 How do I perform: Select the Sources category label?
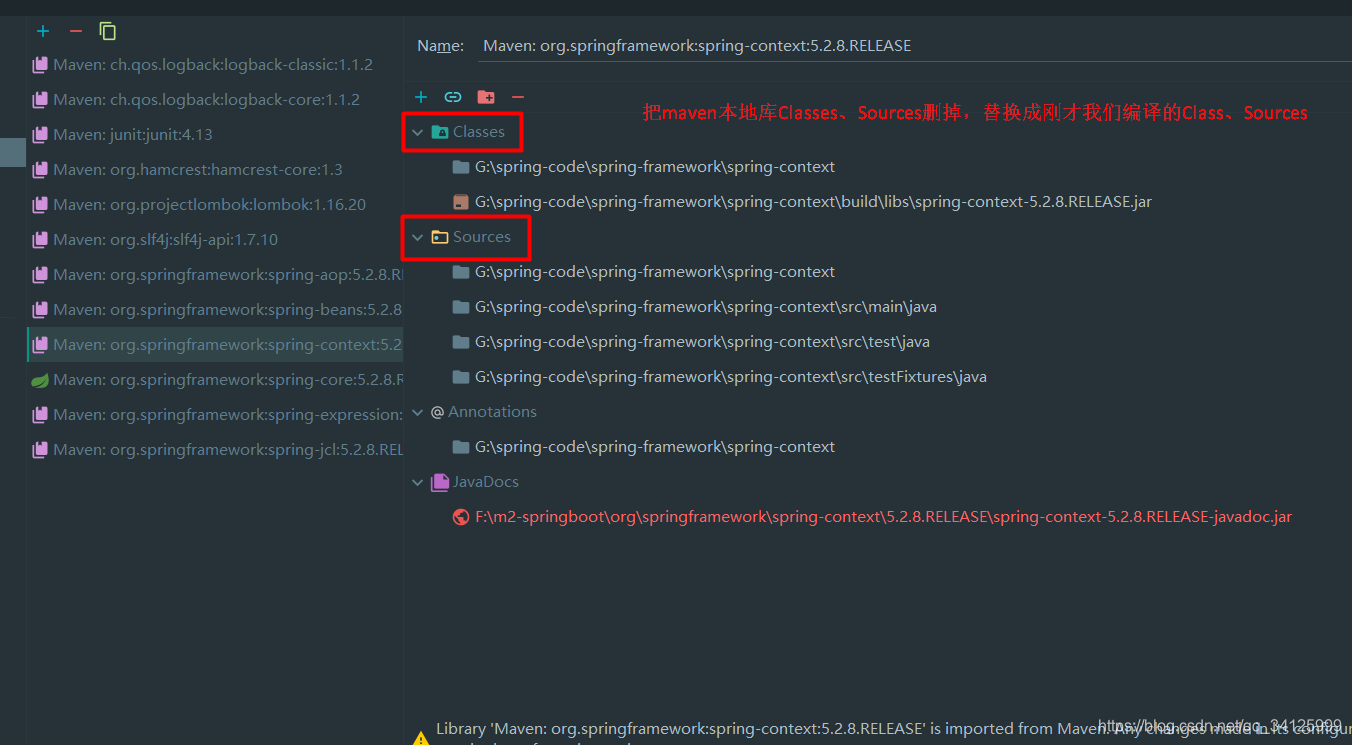coord(482,237)
